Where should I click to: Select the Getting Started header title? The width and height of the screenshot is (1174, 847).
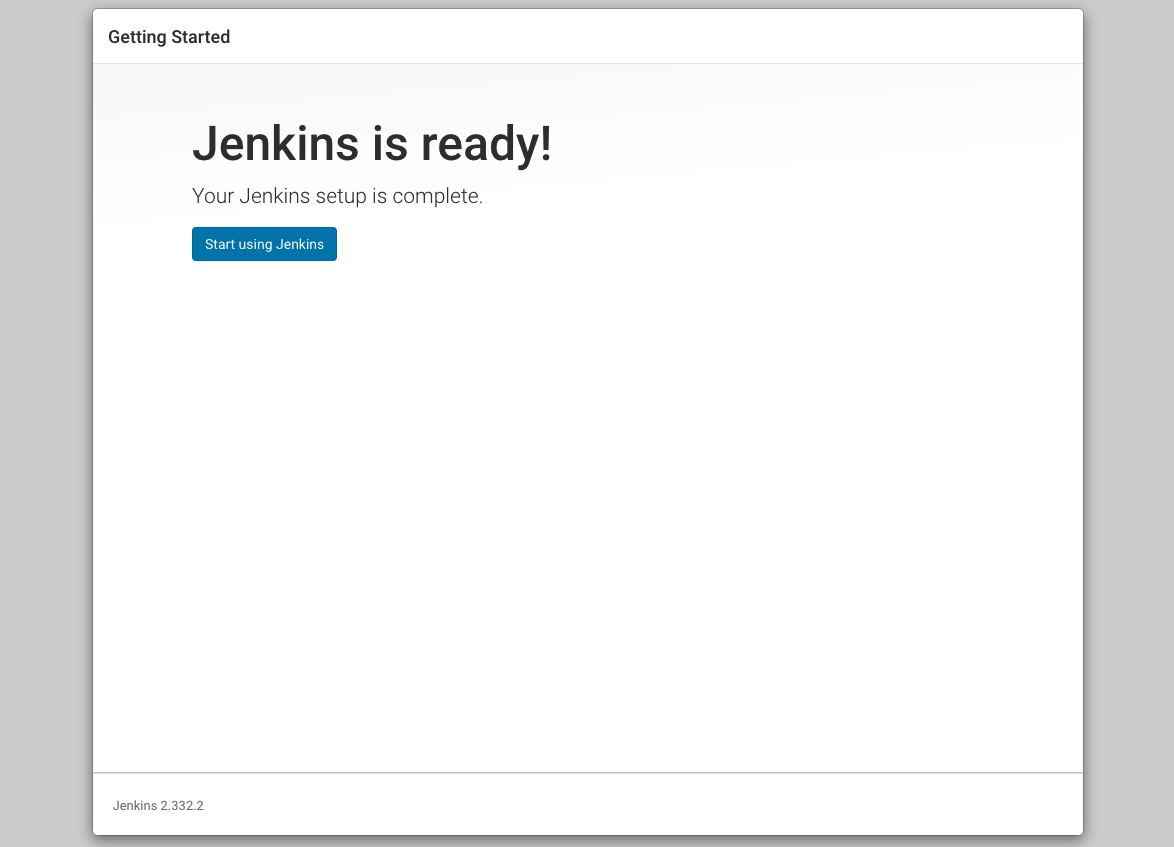coord(169,37)
